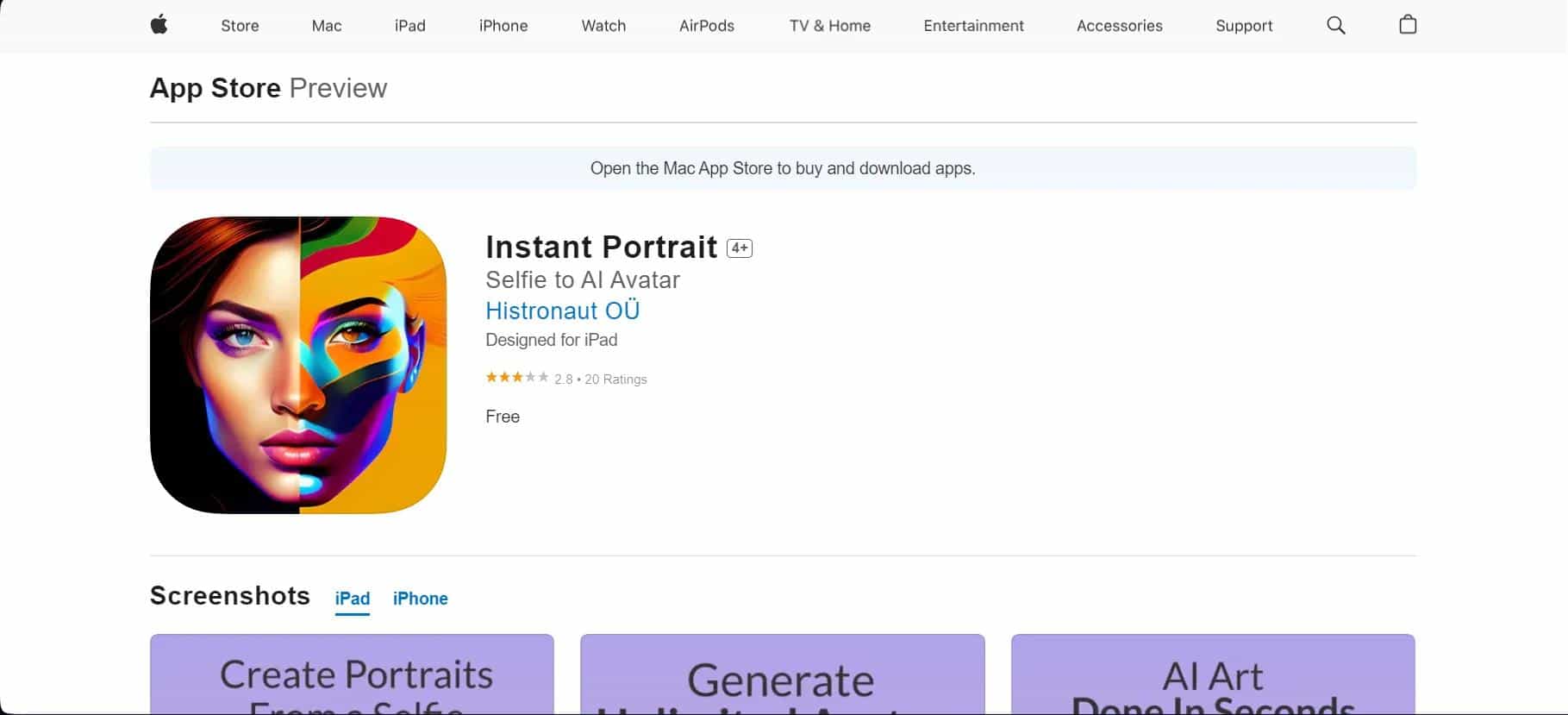1568x715 pixels.
Task: Click the 4+ age rating badge
Action: tap(739, 248)
